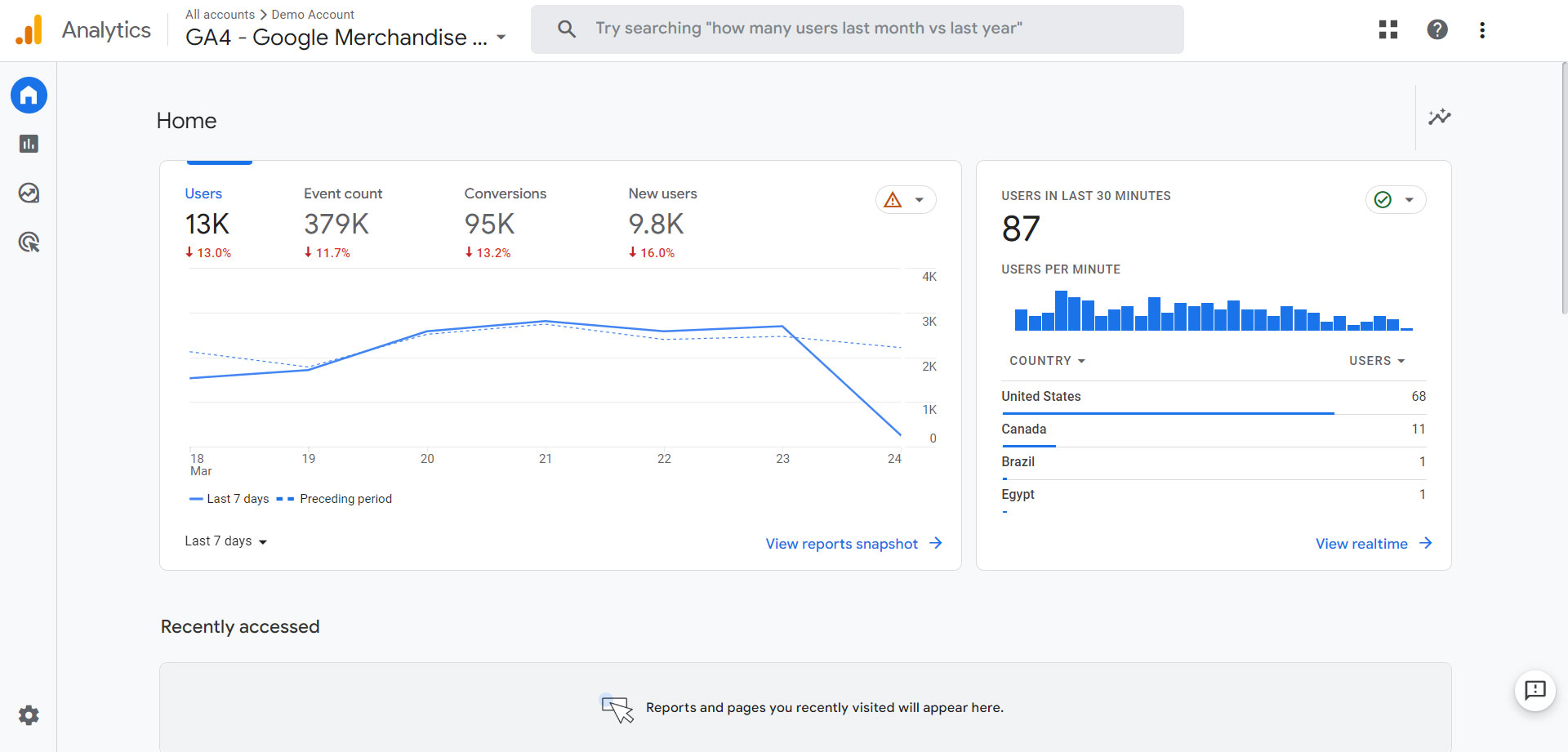Viewport: 1568px width, 752px height.
Task: Open the COUNTRY dimension dropdown
Action: [x=1047, y=361]
